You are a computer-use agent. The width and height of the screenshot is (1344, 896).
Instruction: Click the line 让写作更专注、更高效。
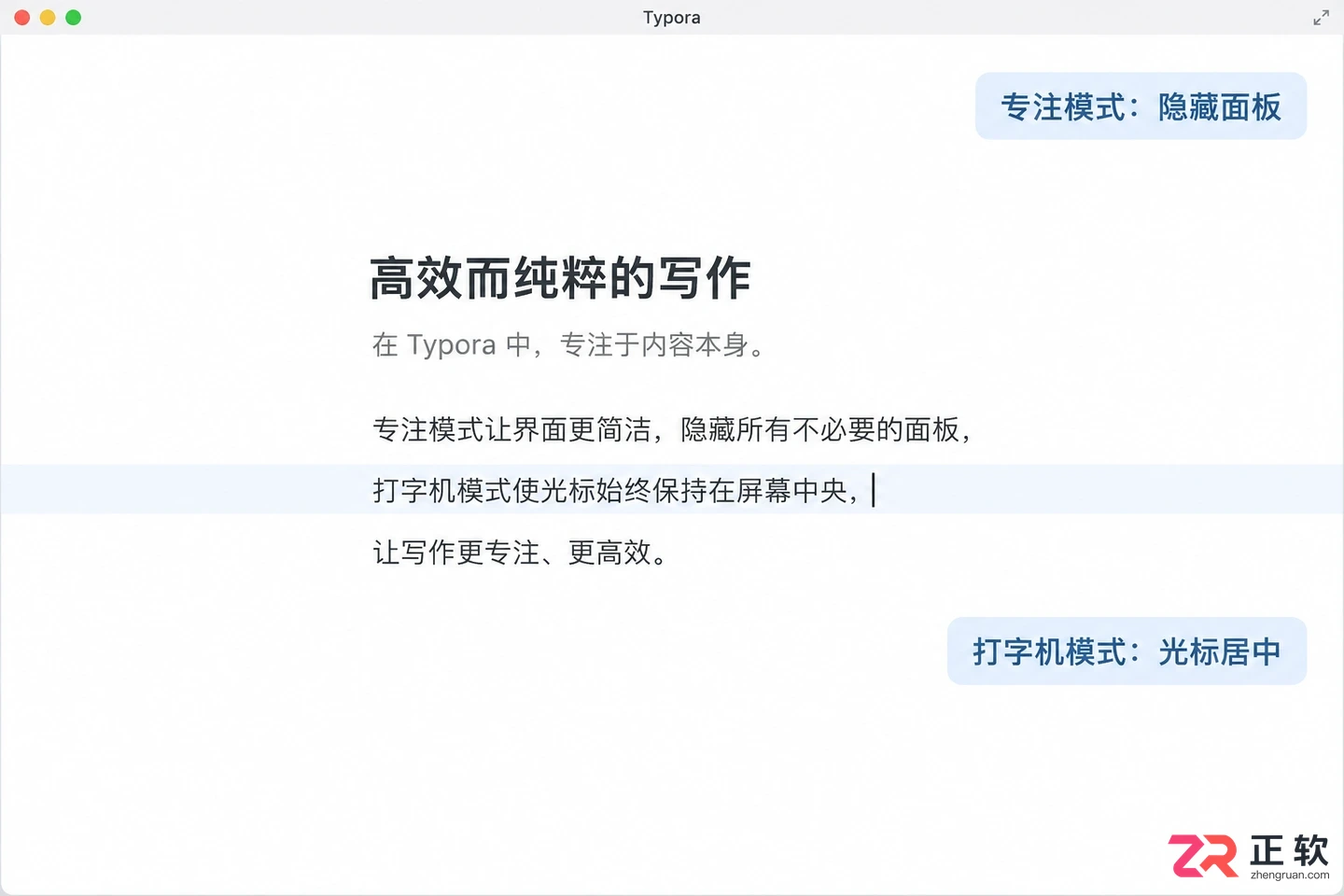click(x=520, y=553)
